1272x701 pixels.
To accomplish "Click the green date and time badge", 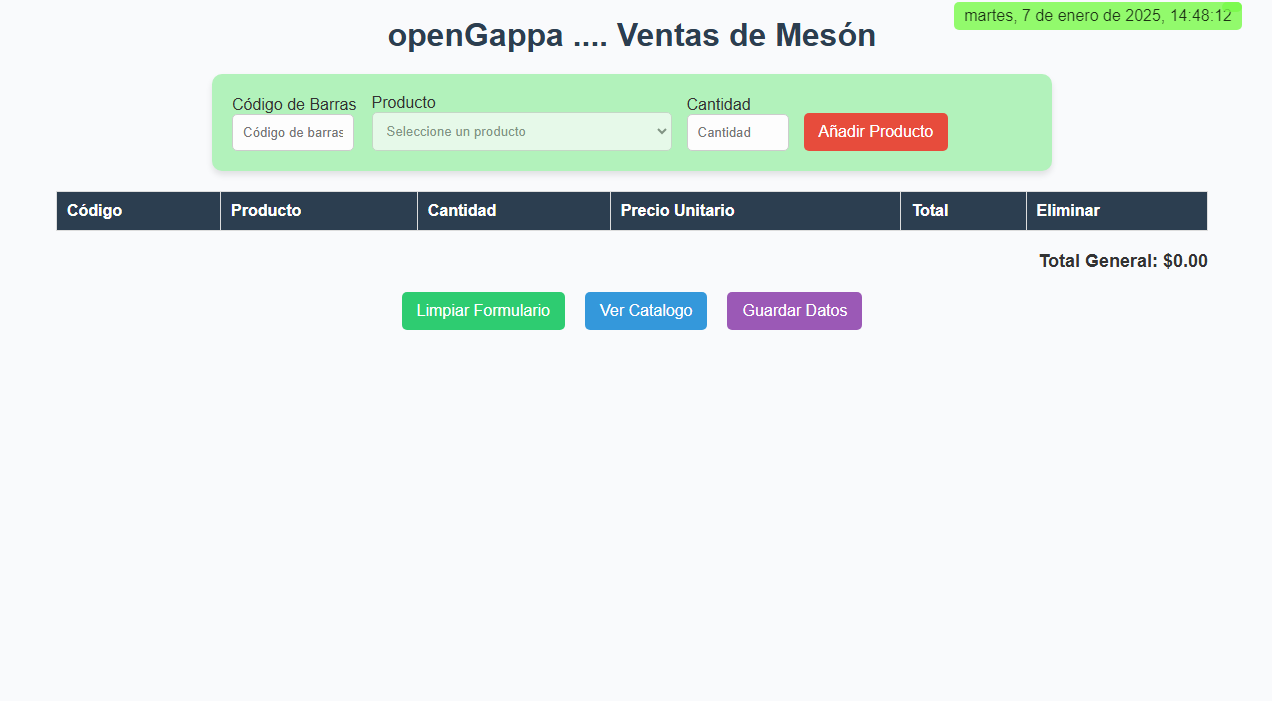I will (1097, 15).
